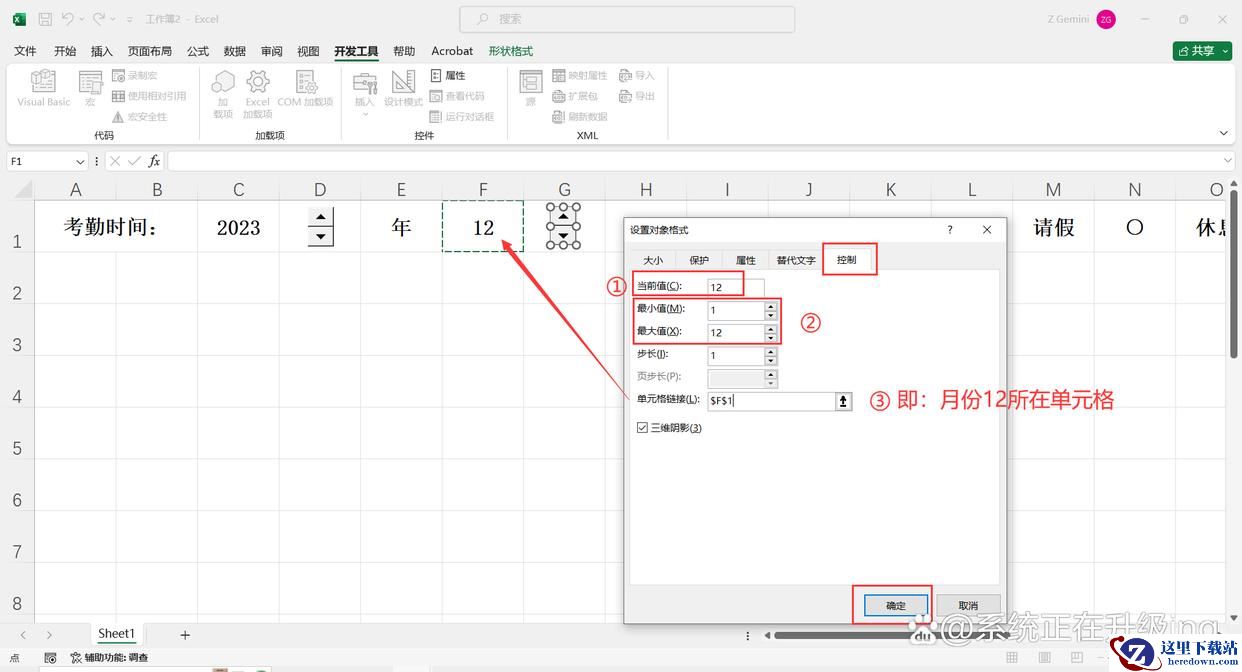Switch to the 保护 tab in dialog
Viewport: 1242px width, 672px height.
point(698,260)
